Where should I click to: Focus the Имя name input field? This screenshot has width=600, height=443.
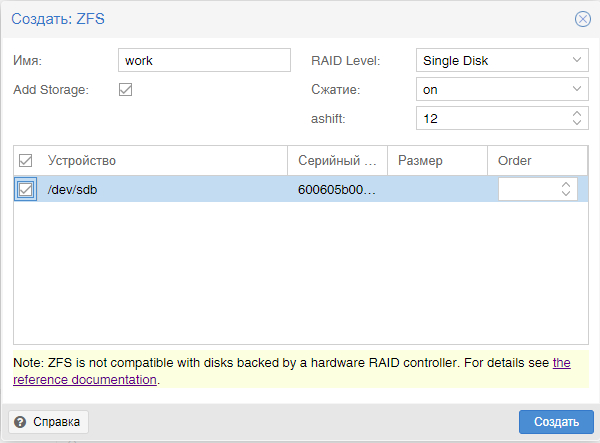(204, 60)
